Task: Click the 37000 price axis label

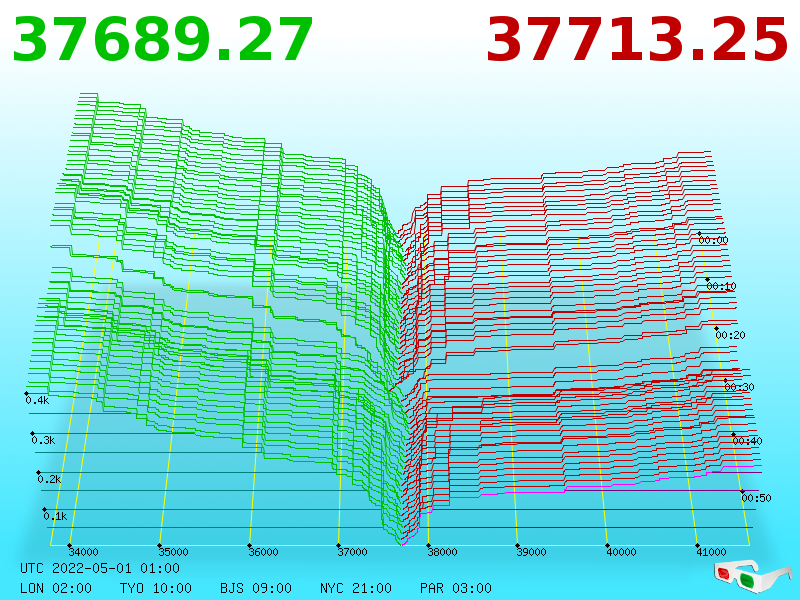Action: [352, 552]
